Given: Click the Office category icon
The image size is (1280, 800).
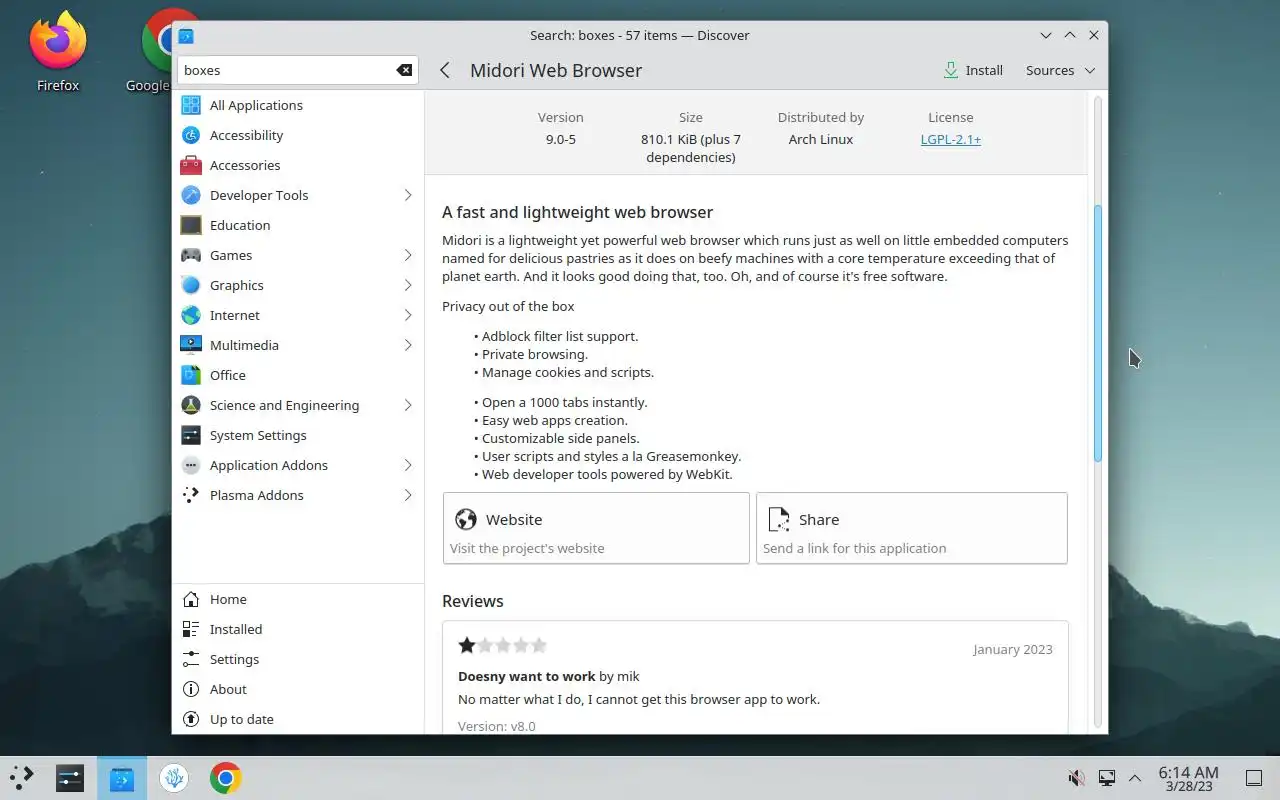Looking at the screenshot, I should (191, 375).
